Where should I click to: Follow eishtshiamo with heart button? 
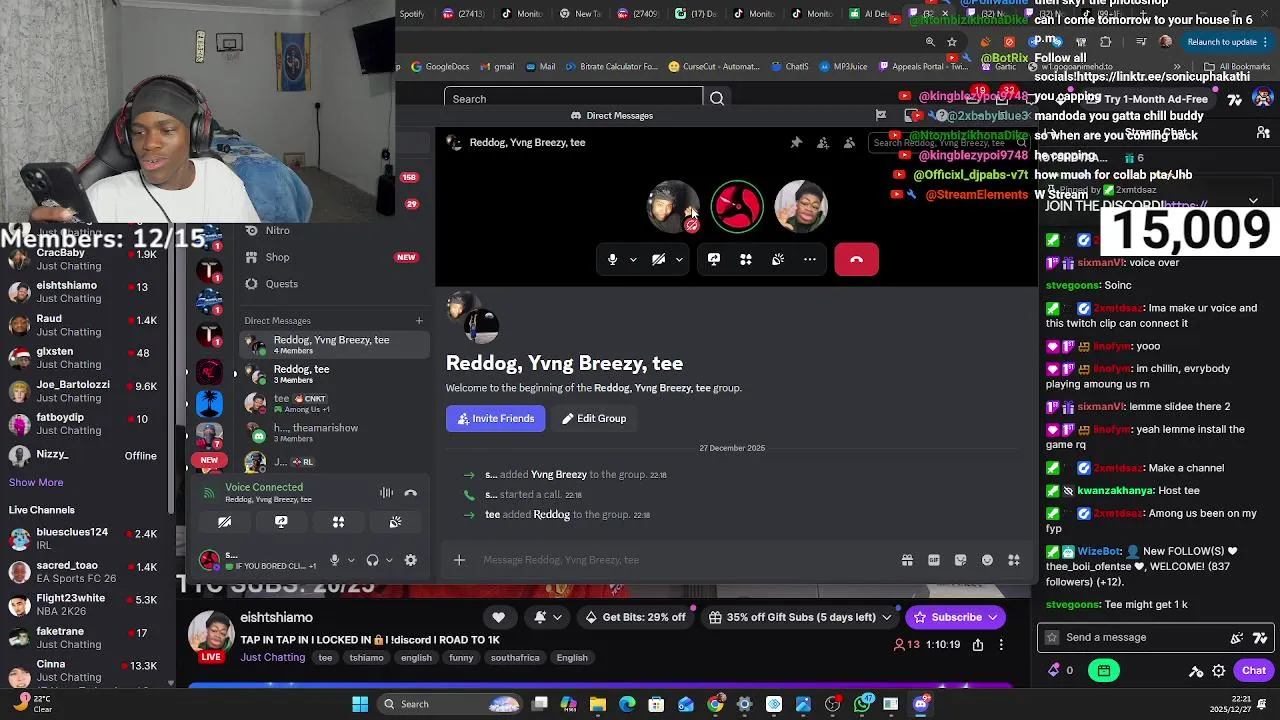[x=498, y=617]
